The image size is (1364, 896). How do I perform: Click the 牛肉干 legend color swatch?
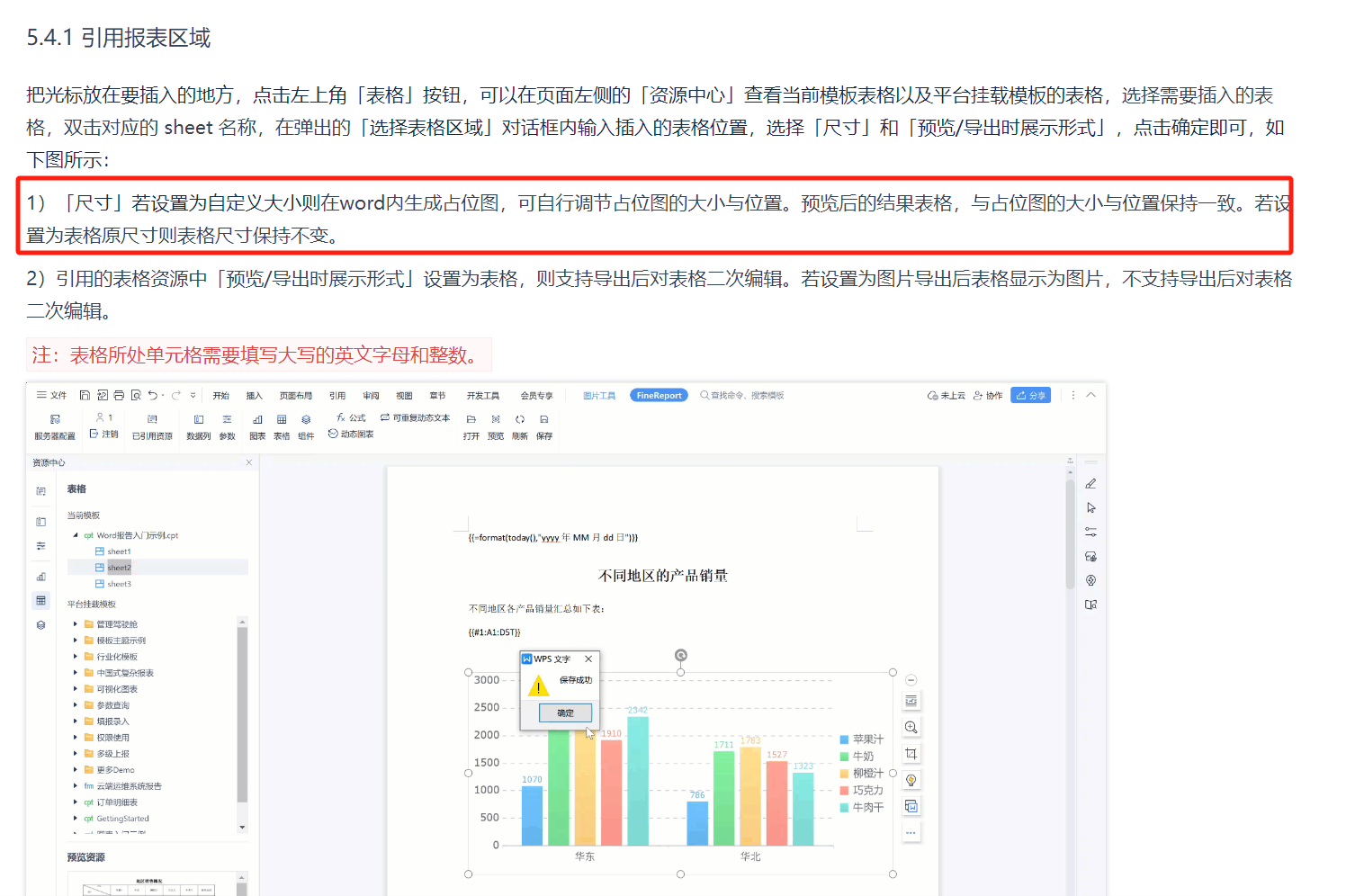(x=844, y=808)
